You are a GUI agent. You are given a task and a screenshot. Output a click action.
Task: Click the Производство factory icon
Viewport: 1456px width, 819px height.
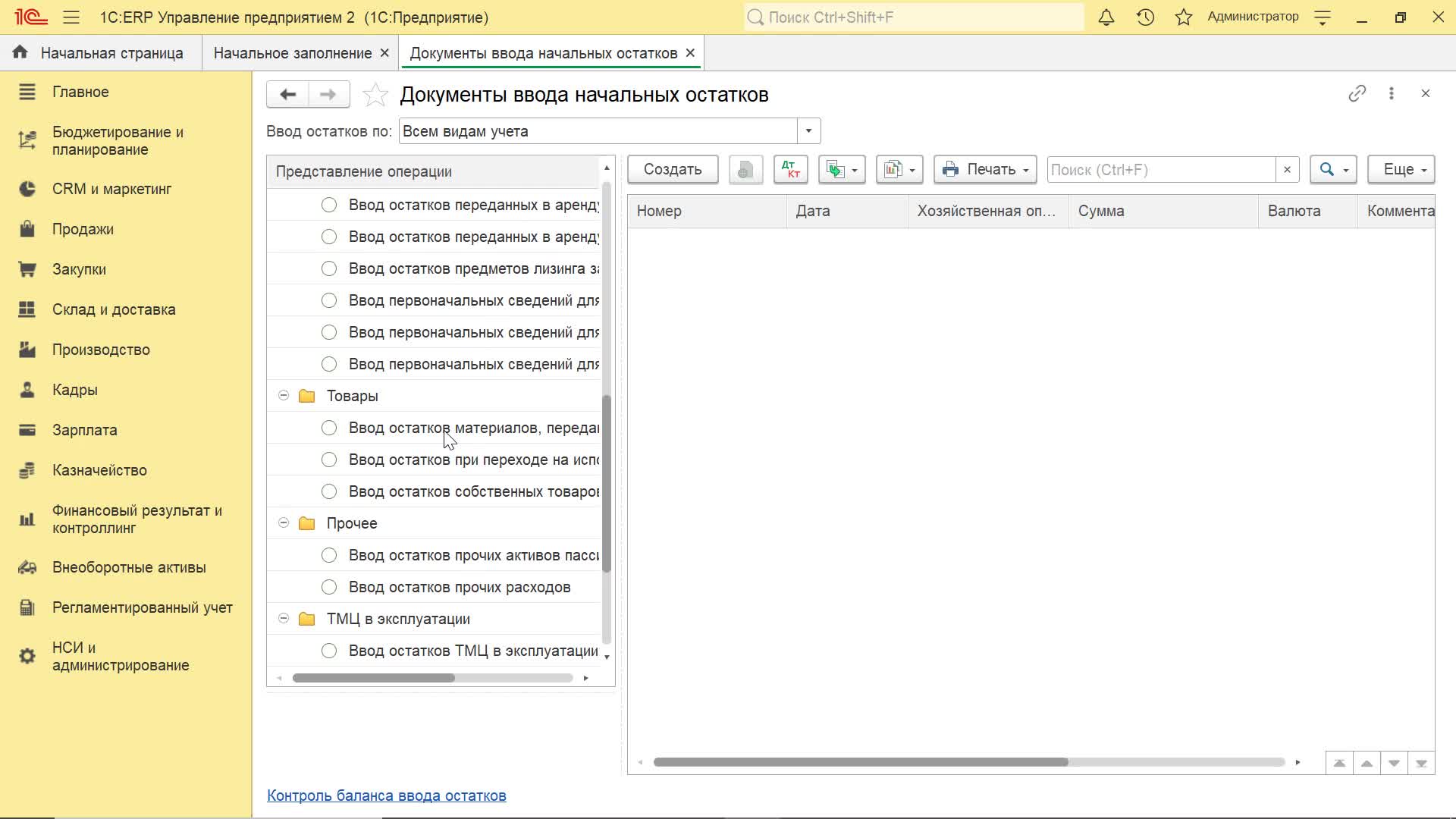coord(27,350)
